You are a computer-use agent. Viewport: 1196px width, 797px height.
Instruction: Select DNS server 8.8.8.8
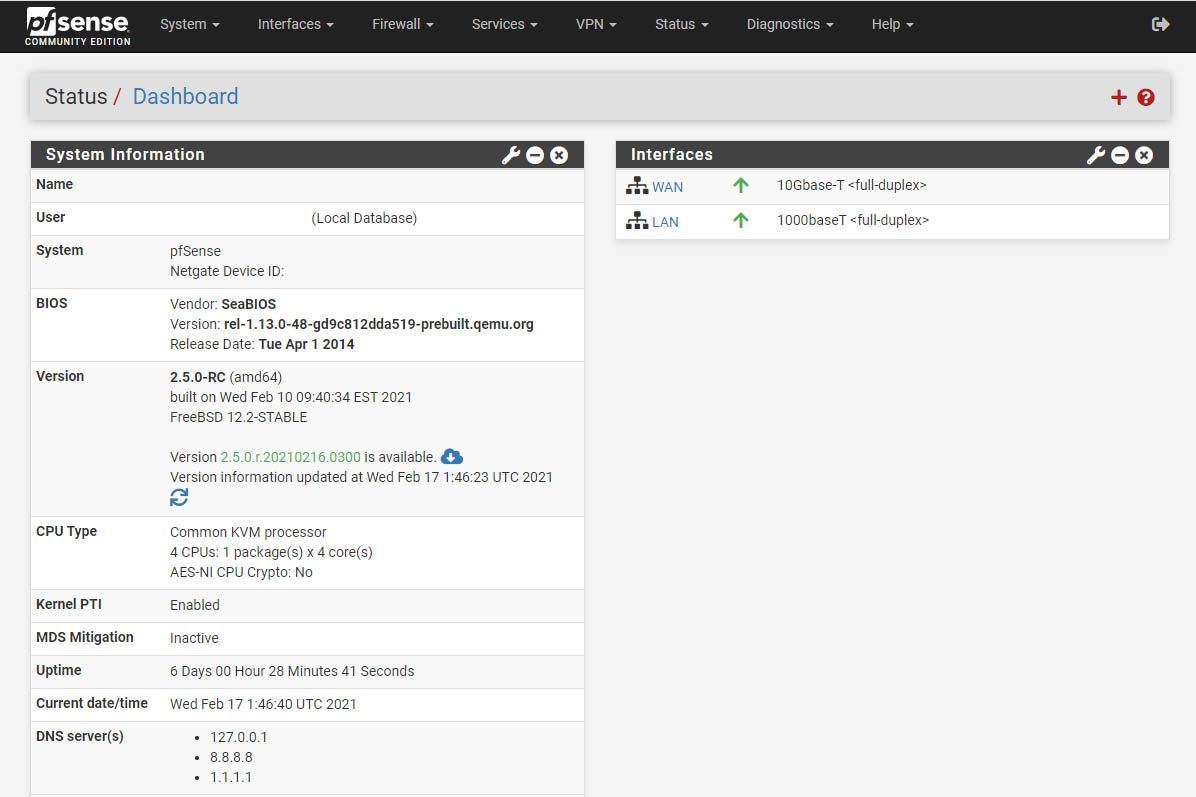(231, 757)
